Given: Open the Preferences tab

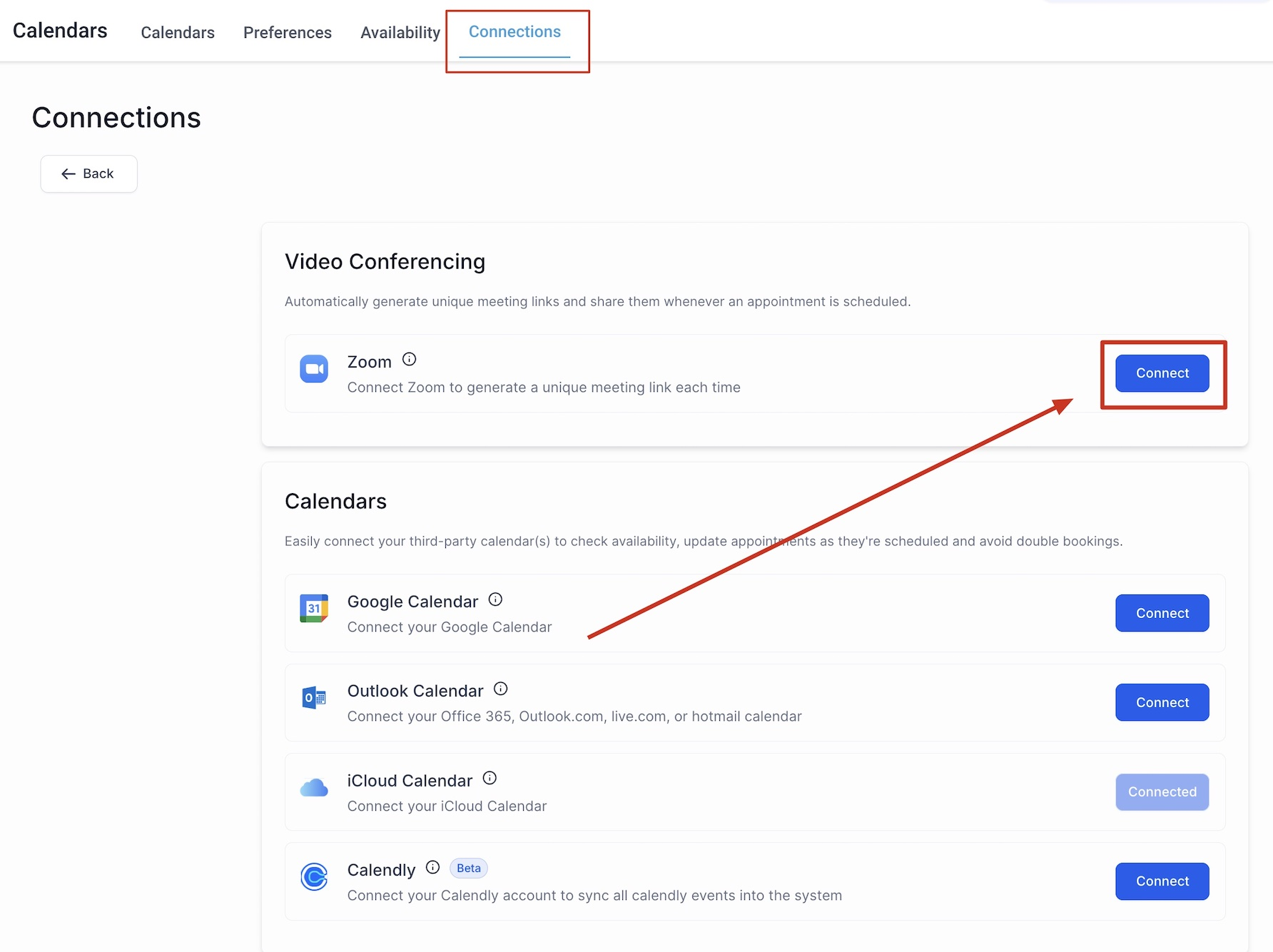Looking at the screenshot, I should pos(288,33).
